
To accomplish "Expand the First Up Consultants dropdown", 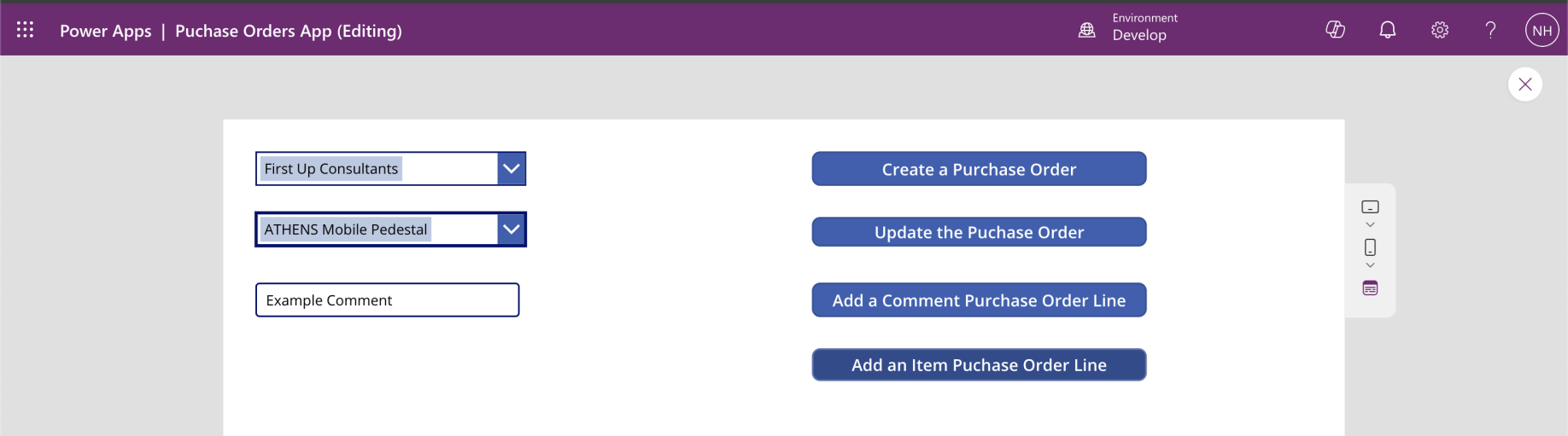I will click(x=511, y=169).
